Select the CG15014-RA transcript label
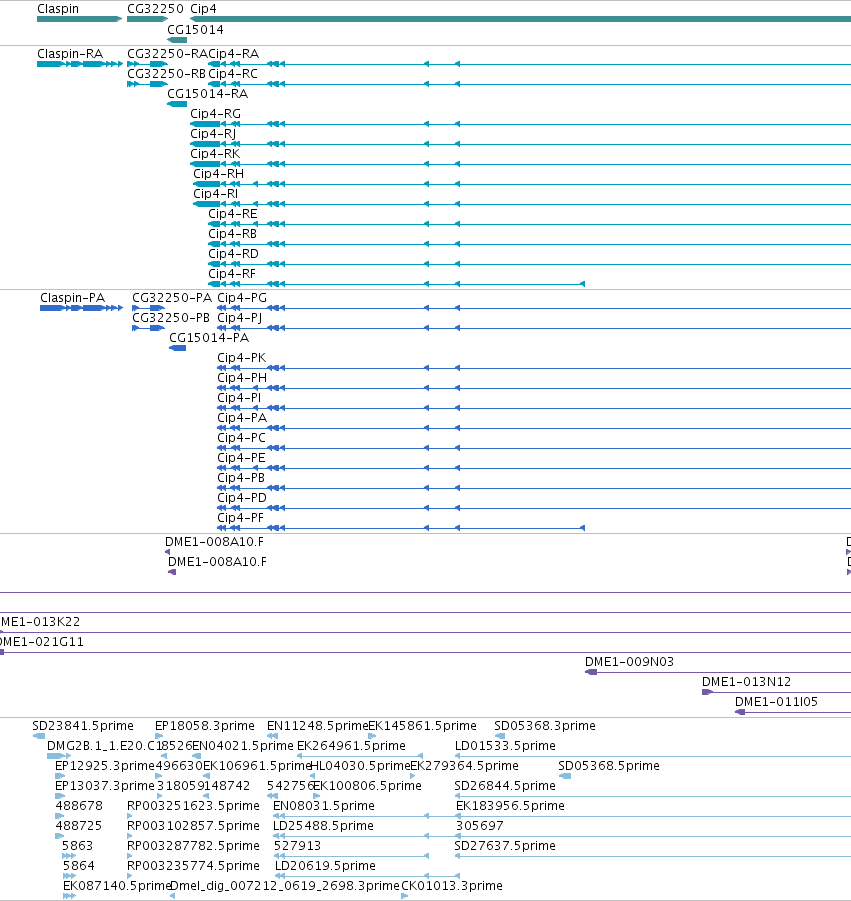 click(x=207, y=94)
